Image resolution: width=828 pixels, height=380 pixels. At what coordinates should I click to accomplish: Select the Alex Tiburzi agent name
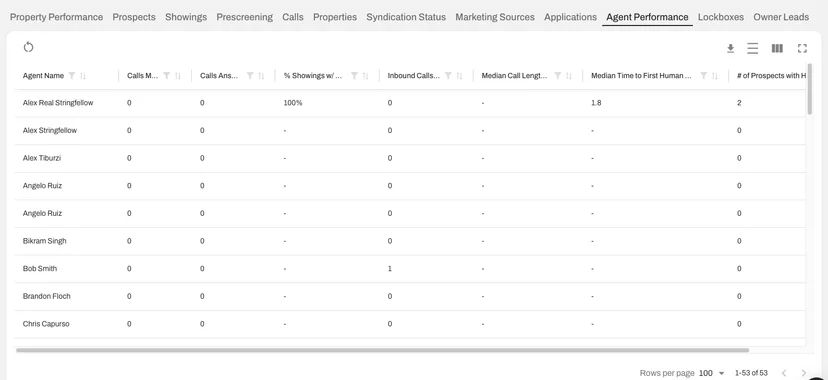coord(42,158)
